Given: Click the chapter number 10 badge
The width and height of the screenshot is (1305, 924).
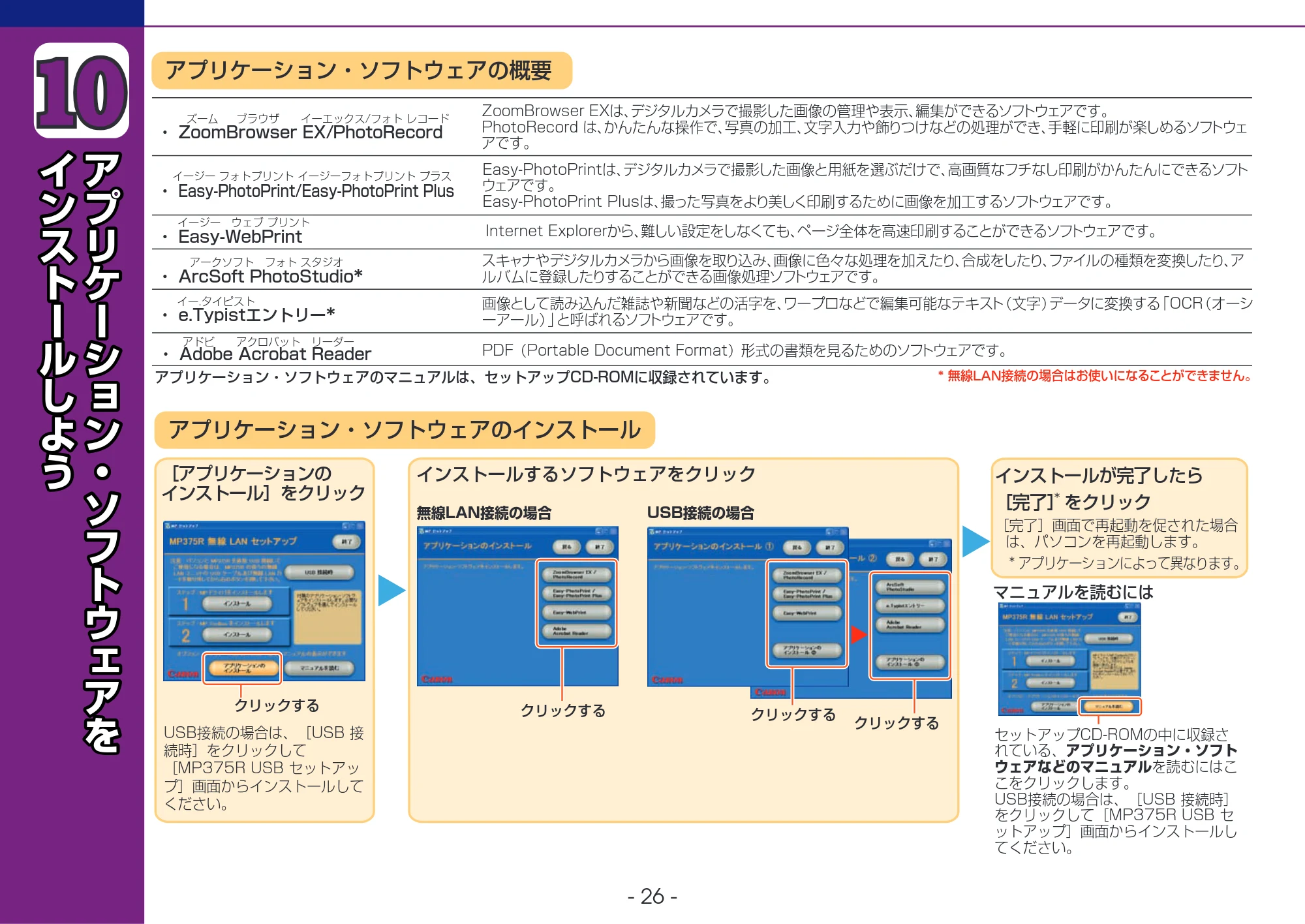Looking at the screenshot, I should pos(82,91).
